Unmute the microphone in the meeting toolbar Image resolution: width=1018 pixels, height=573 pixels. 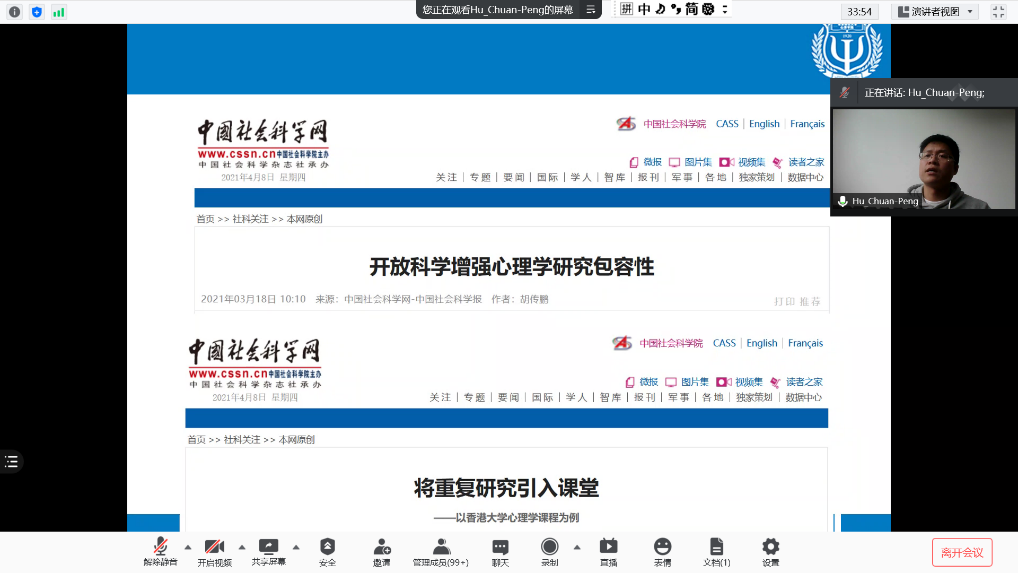[159, 550]
